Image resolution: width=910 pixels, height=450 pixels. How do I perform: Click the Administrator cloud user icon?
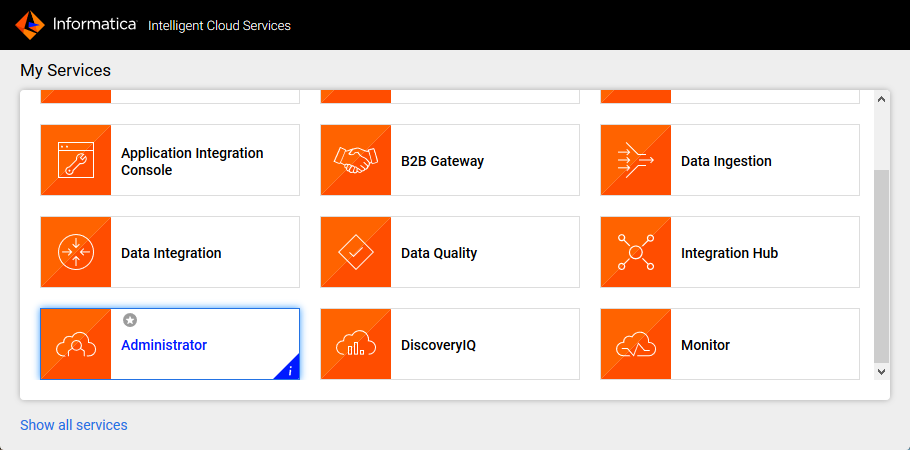click(76, 344)
